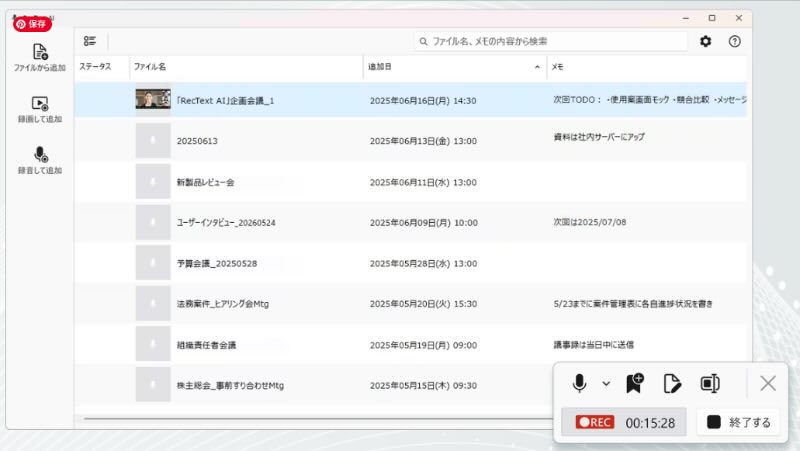Click the red '保存' save button
800x451 pixels.
click(31, 23)
